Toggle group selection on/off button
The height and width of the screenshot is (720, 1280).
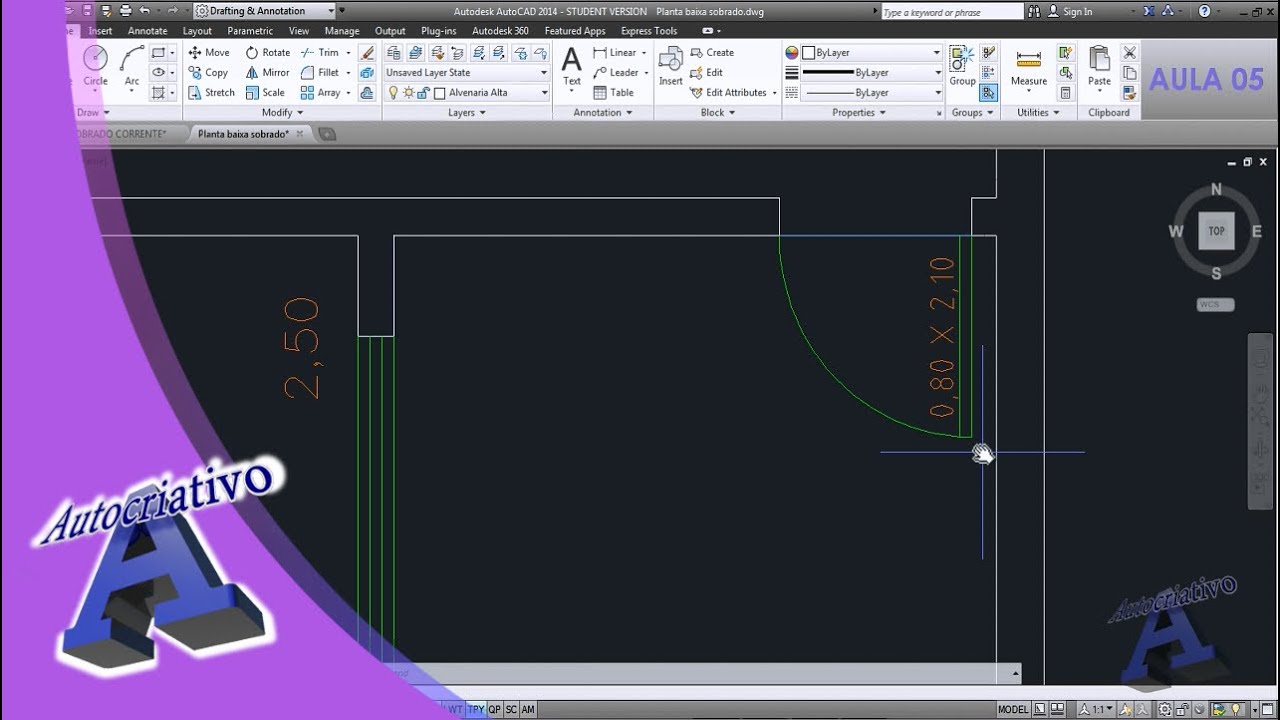click(x=988, y=92)
